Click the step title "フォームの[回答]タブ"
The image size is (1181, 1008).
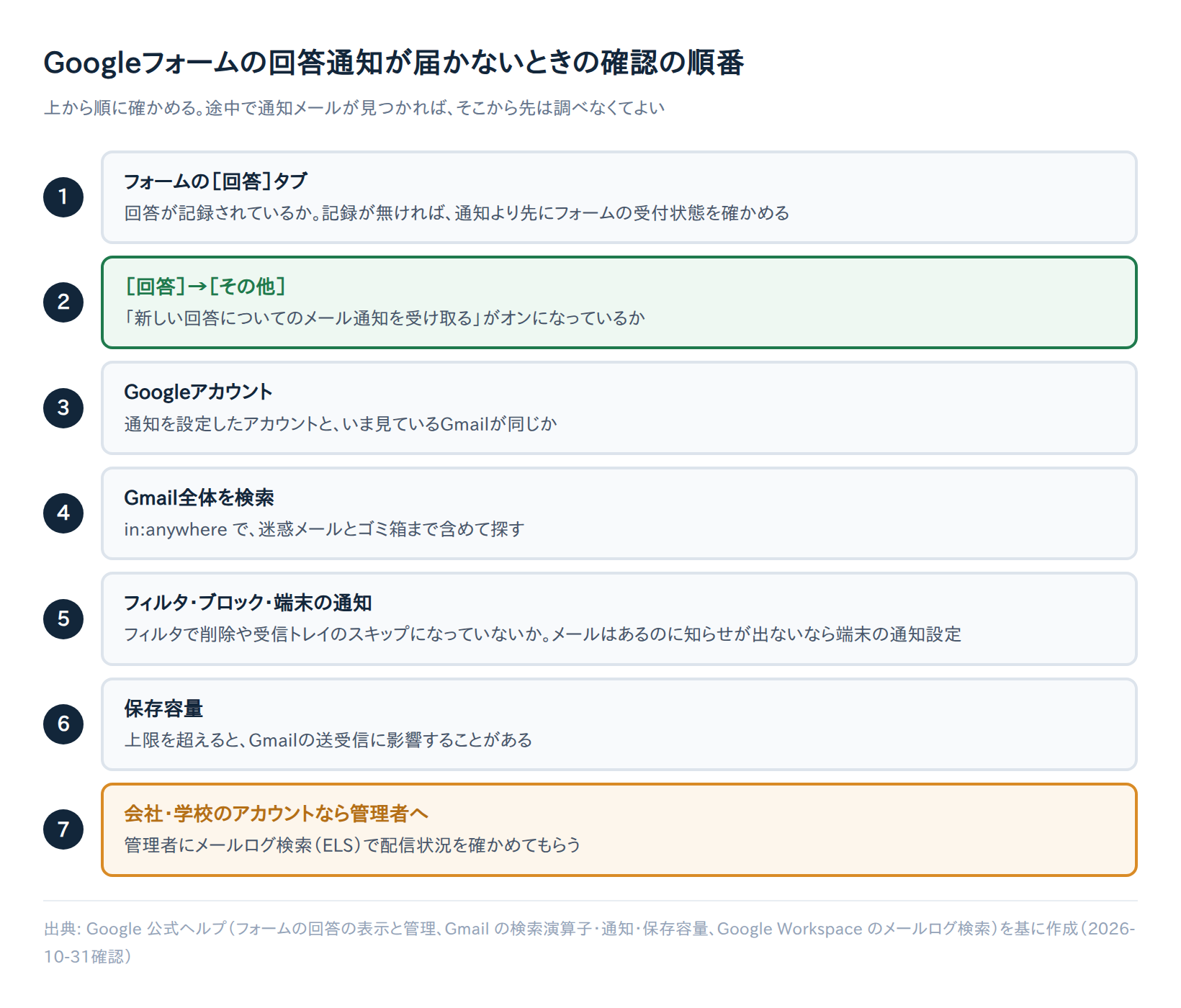click(216, 181)
